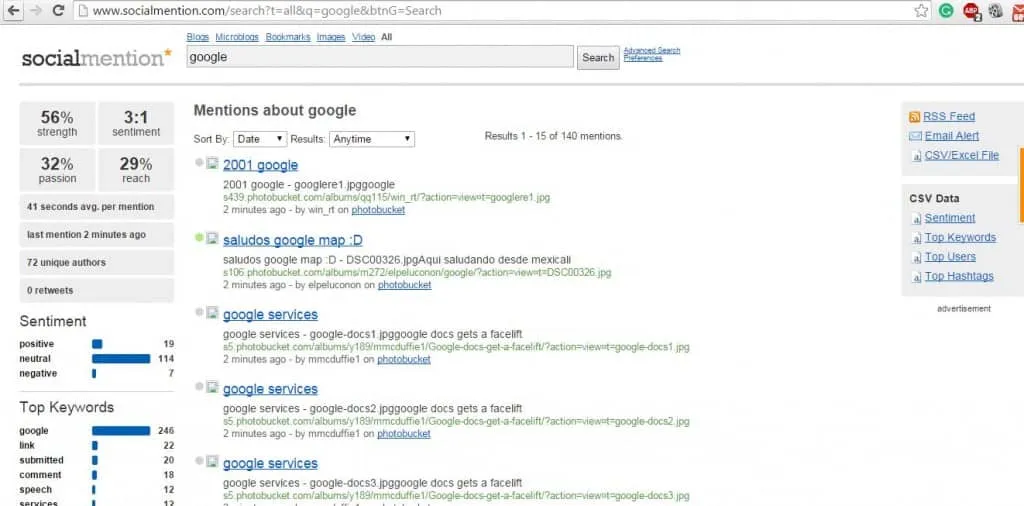Click the Top Keywords CSV file icon
This screenshot has width=1024, height=506.
[x=916, y=238]
